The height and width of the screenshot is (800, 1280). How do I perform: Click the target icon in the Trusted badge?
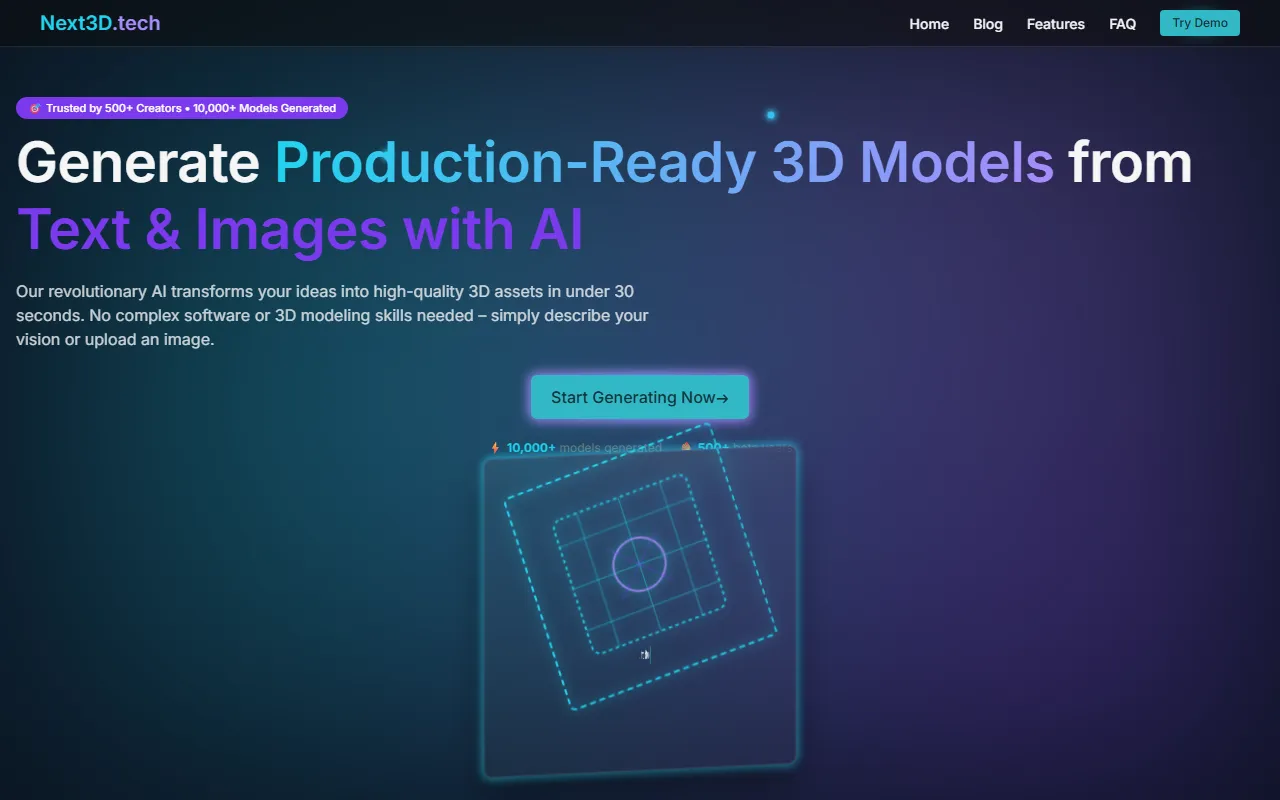coord(35,108)
